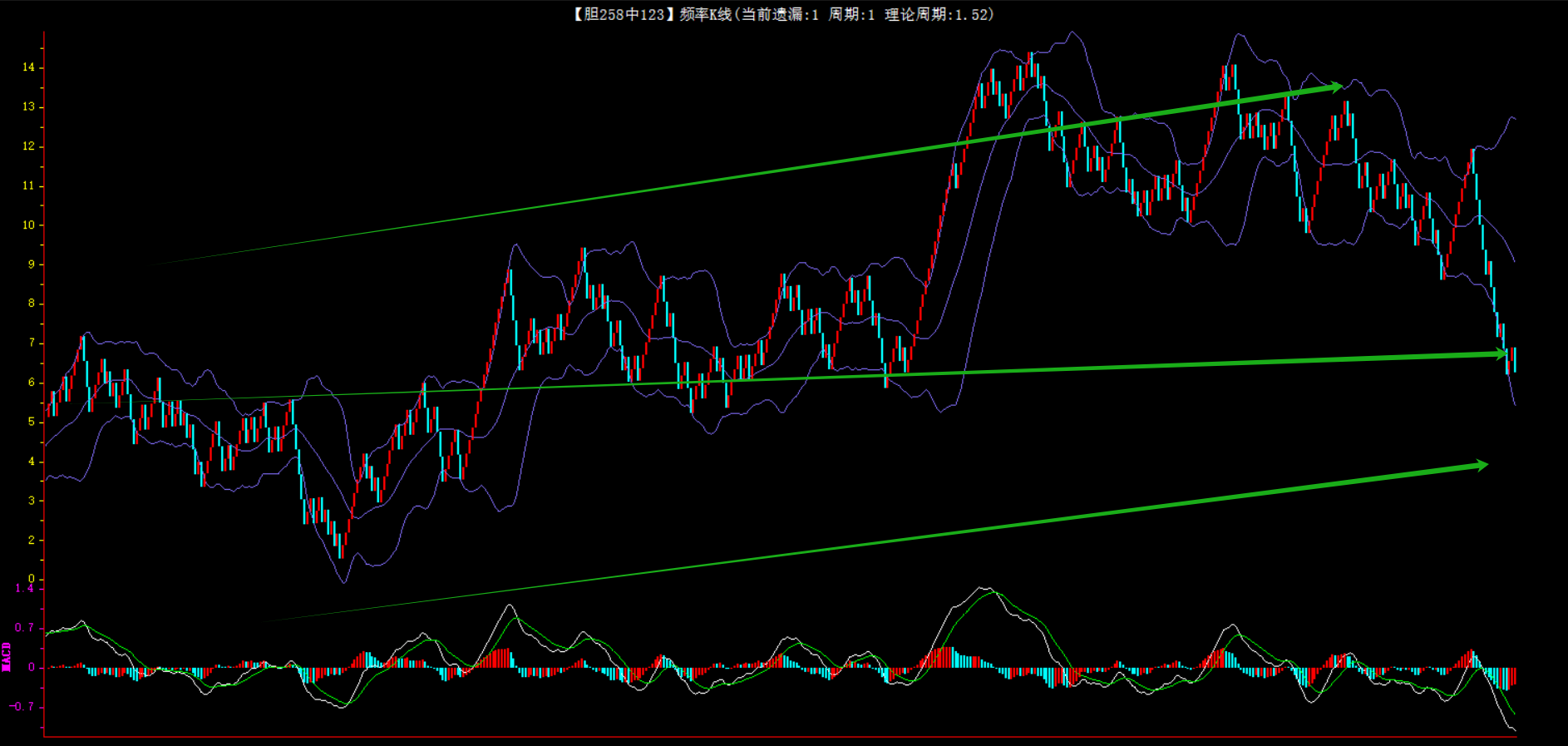The height and width of the screenshot is (746, 1568).
Task: Select the yellow axis value 6
Action: pyautogui.click(x=32, y=383)
